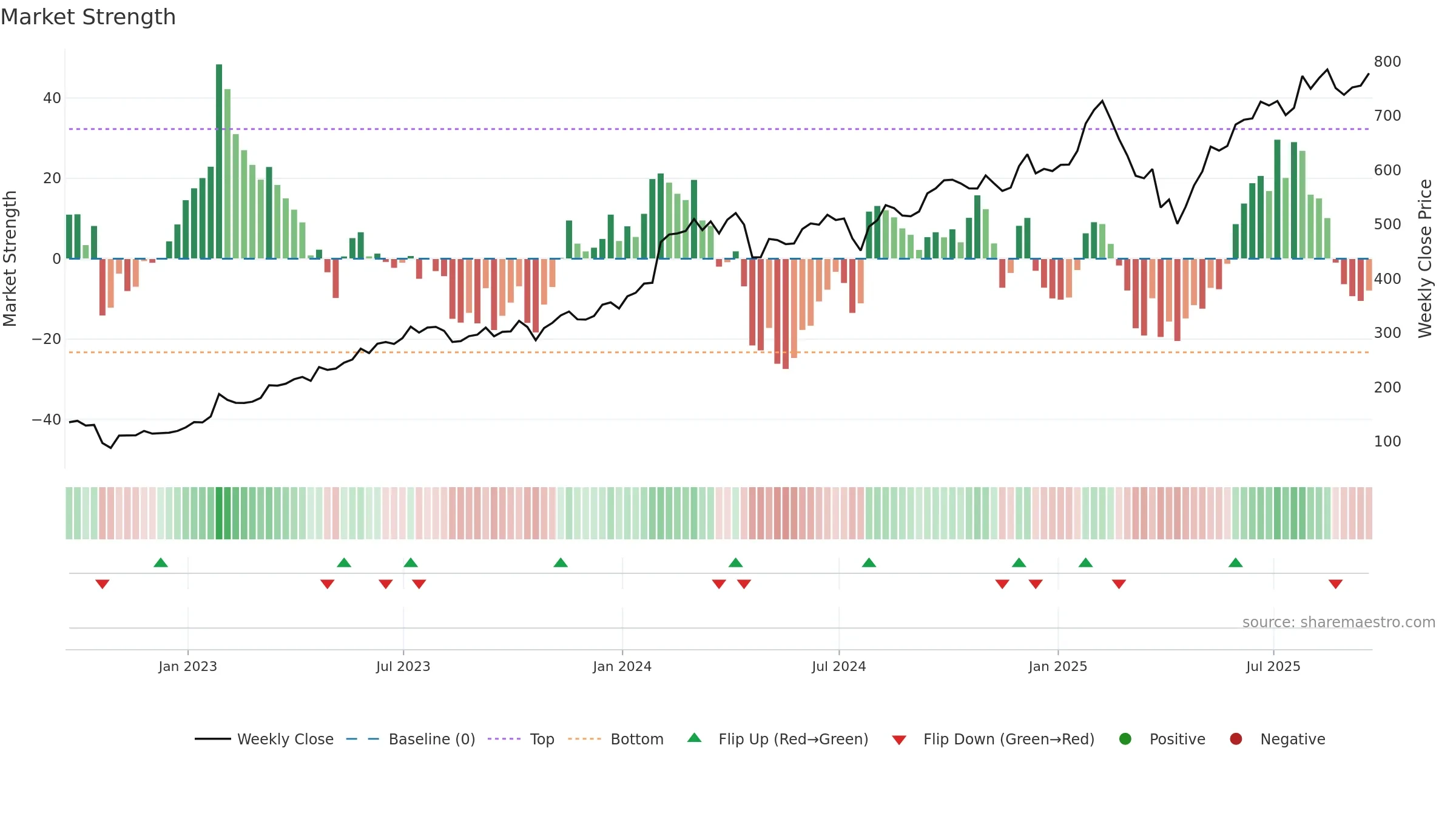This screenshot has height=819, width=1456.
Task: Click the purple dotted Top legend line sample
Action: pos(504,739)
